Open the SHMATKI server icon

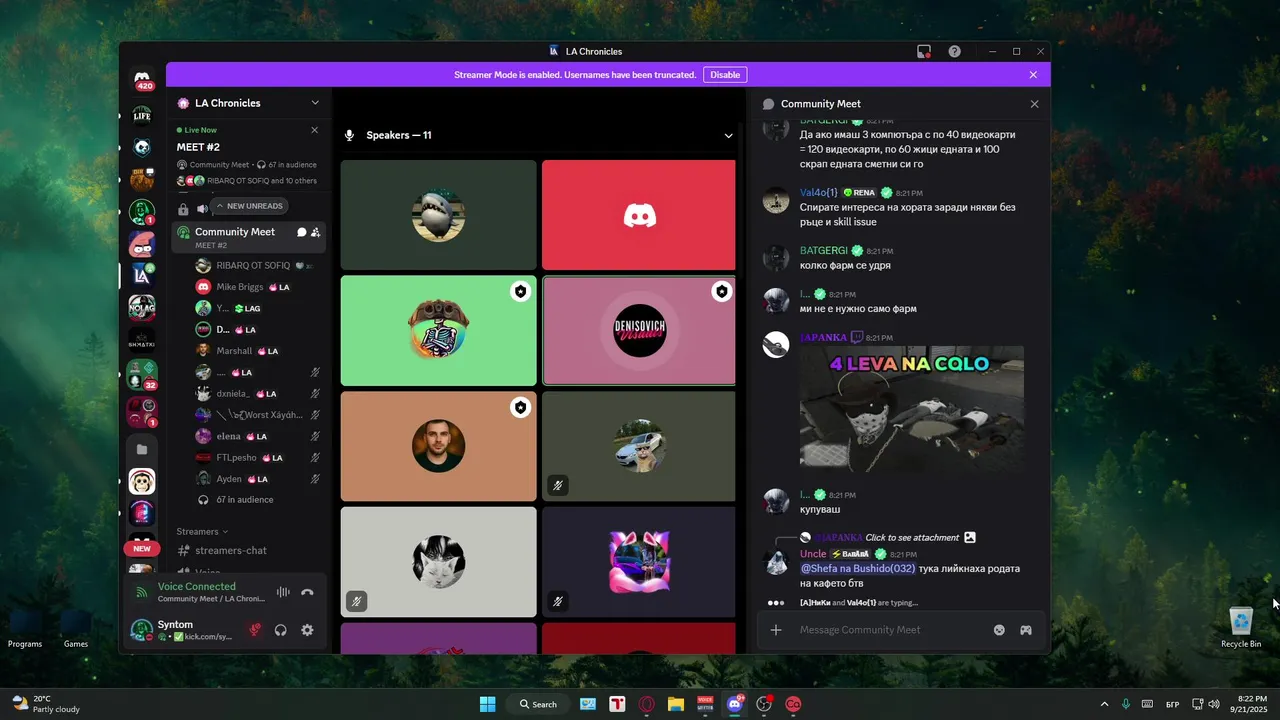(x=142, y=341)
